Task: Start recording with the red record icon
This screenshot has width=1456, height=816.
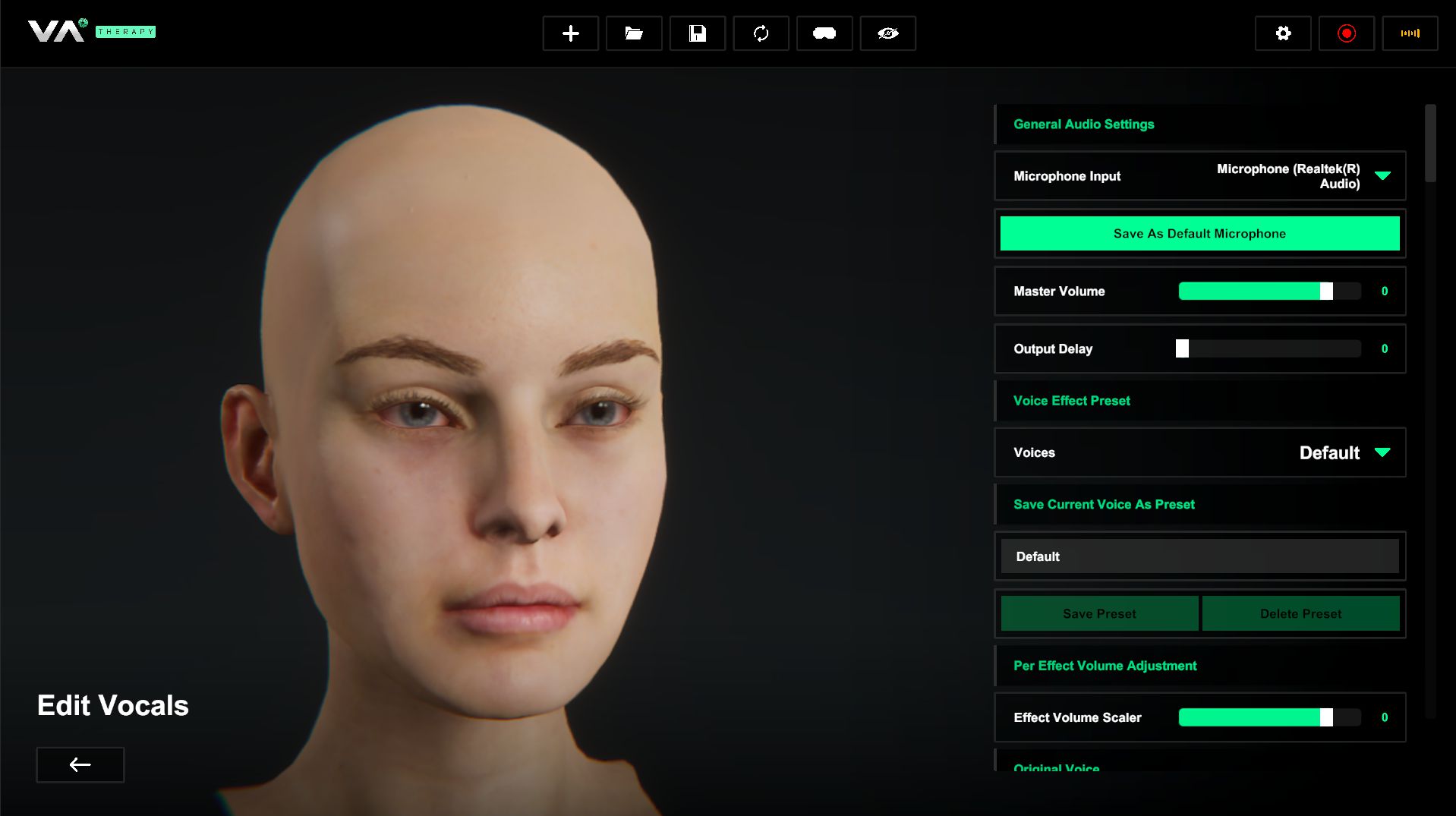Action: pyautogui.click(x=1346, y=33)
